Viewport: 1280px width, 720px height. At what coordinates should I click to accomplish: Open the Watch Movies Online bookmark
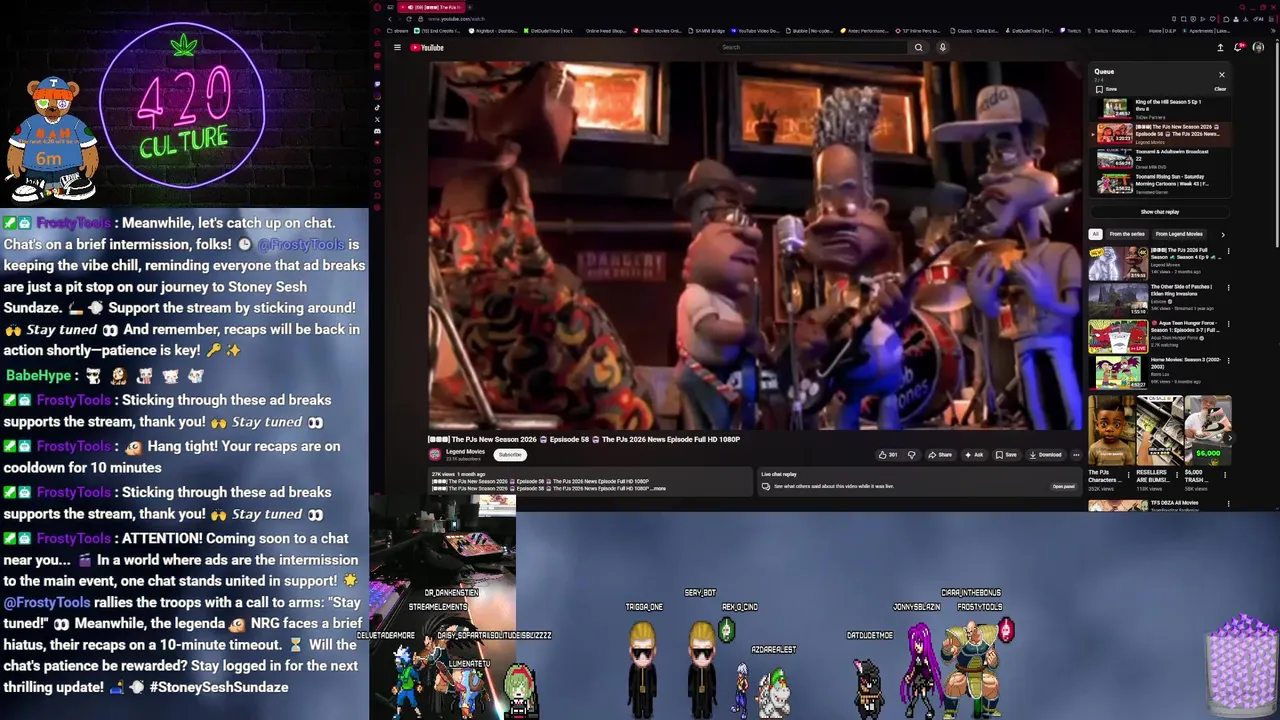coord(658,31)
